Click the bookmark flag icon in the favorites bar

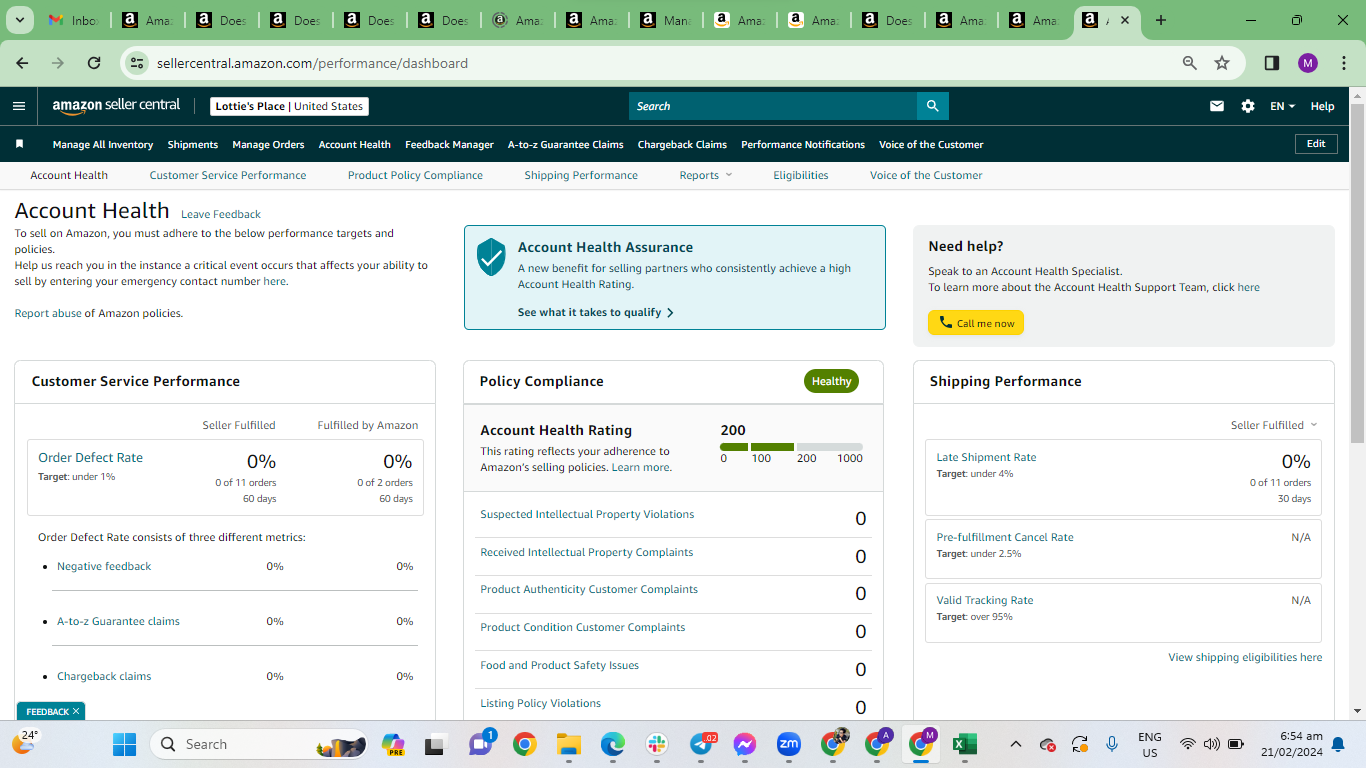click(19, 144)
